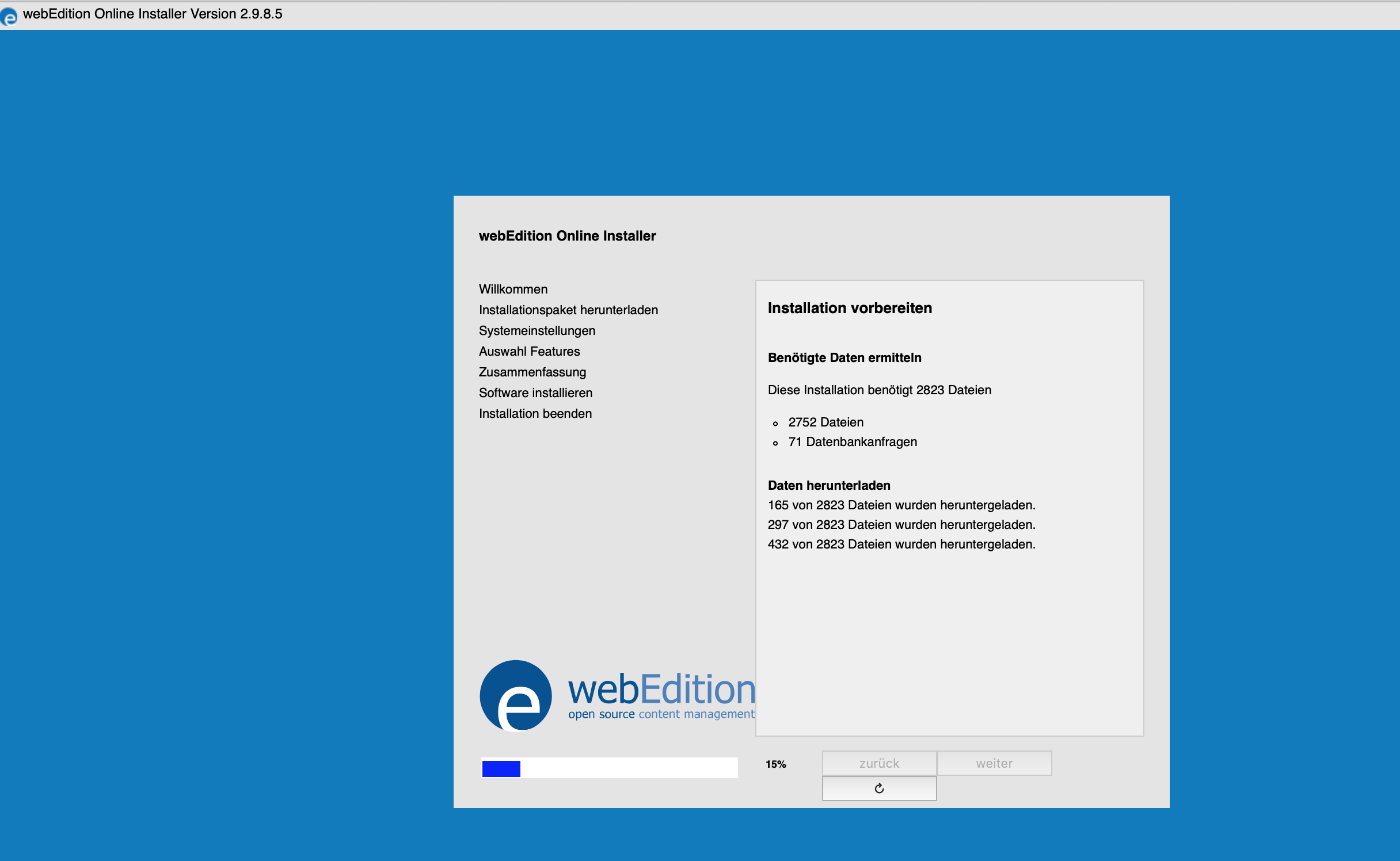Click the '15%' progress label
Image resolution: width=1400 pixels, height=861 pixels.
point(775,764)
